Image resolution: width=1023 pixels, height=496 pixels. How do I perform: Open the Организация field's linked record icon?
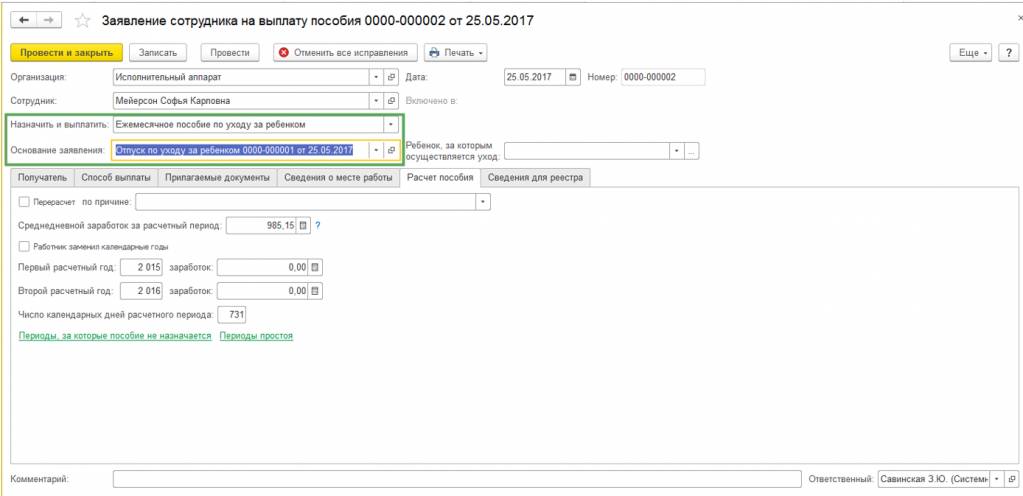tap(391, 77)
